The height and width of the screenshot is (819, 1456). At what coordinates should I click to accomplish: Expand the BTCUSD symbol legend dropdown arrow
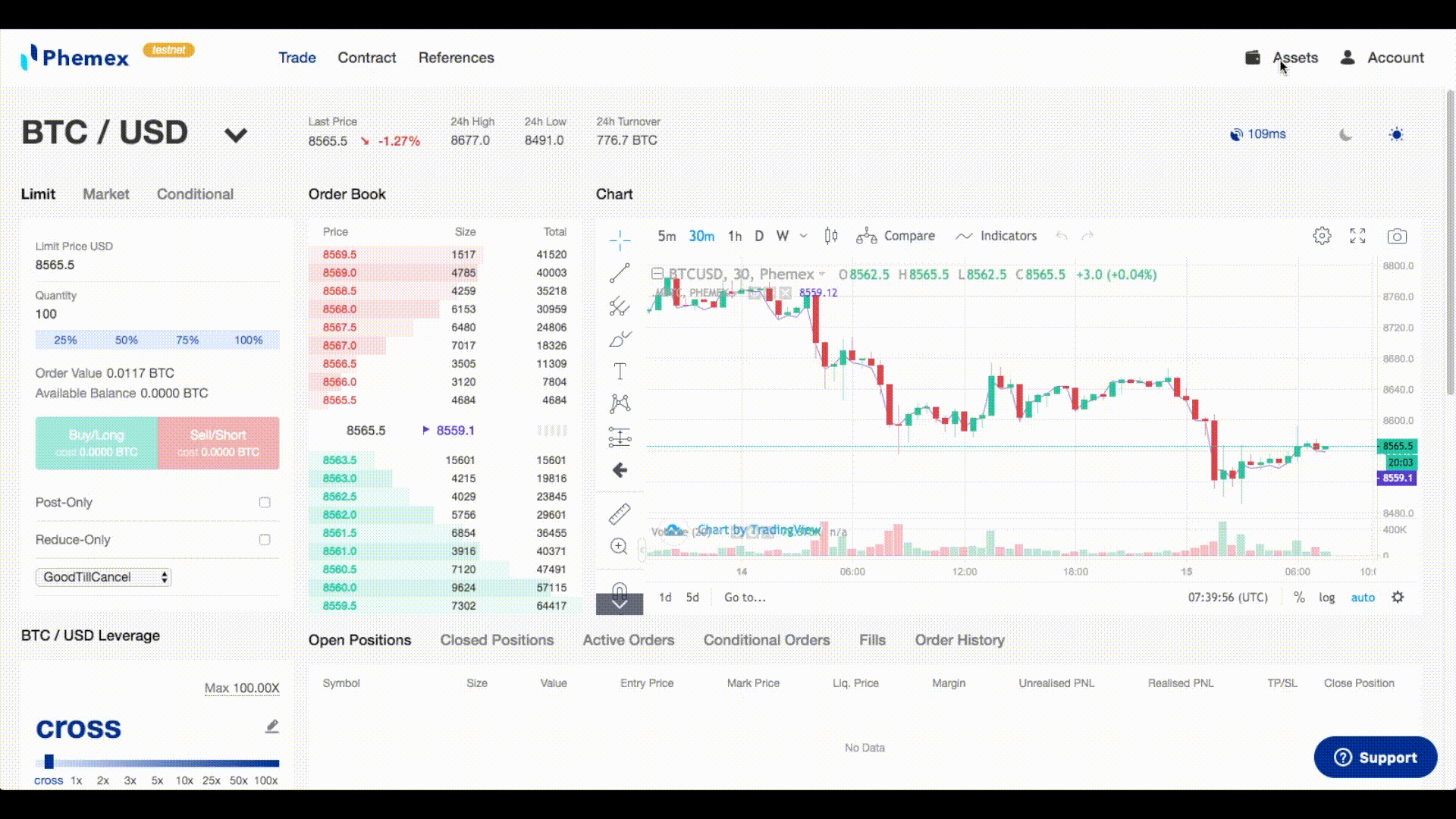pos(821,275)
